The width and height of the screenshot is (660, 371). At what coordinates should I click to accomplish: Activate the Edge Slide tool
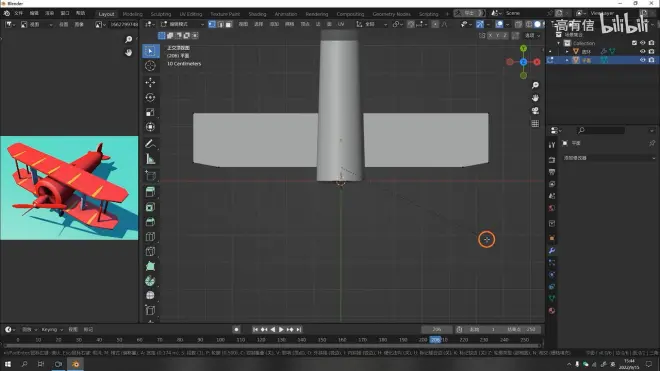pos(150,310)
